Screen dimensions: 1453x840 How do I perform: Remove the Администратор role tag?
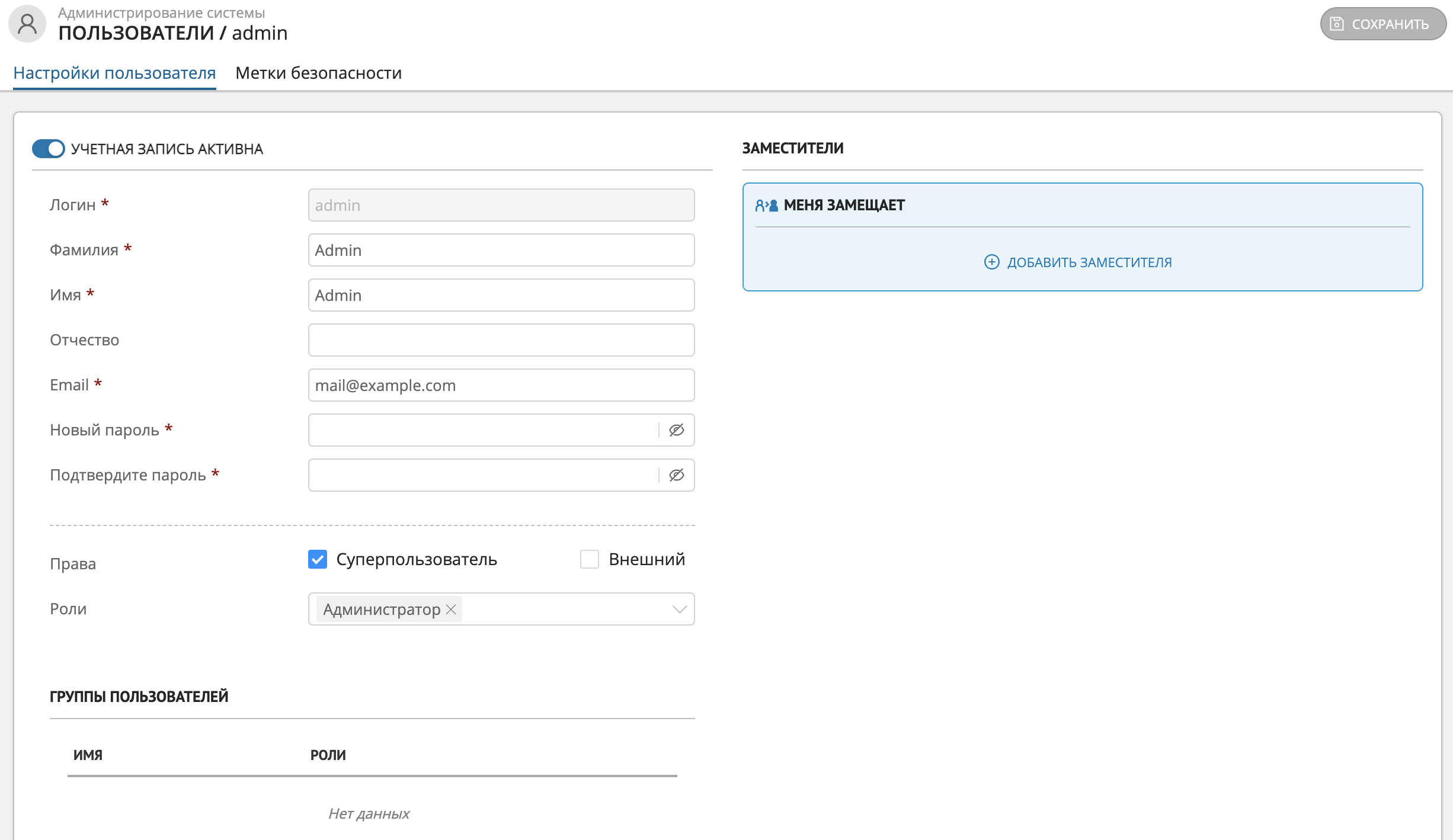[x=451, y=609]
